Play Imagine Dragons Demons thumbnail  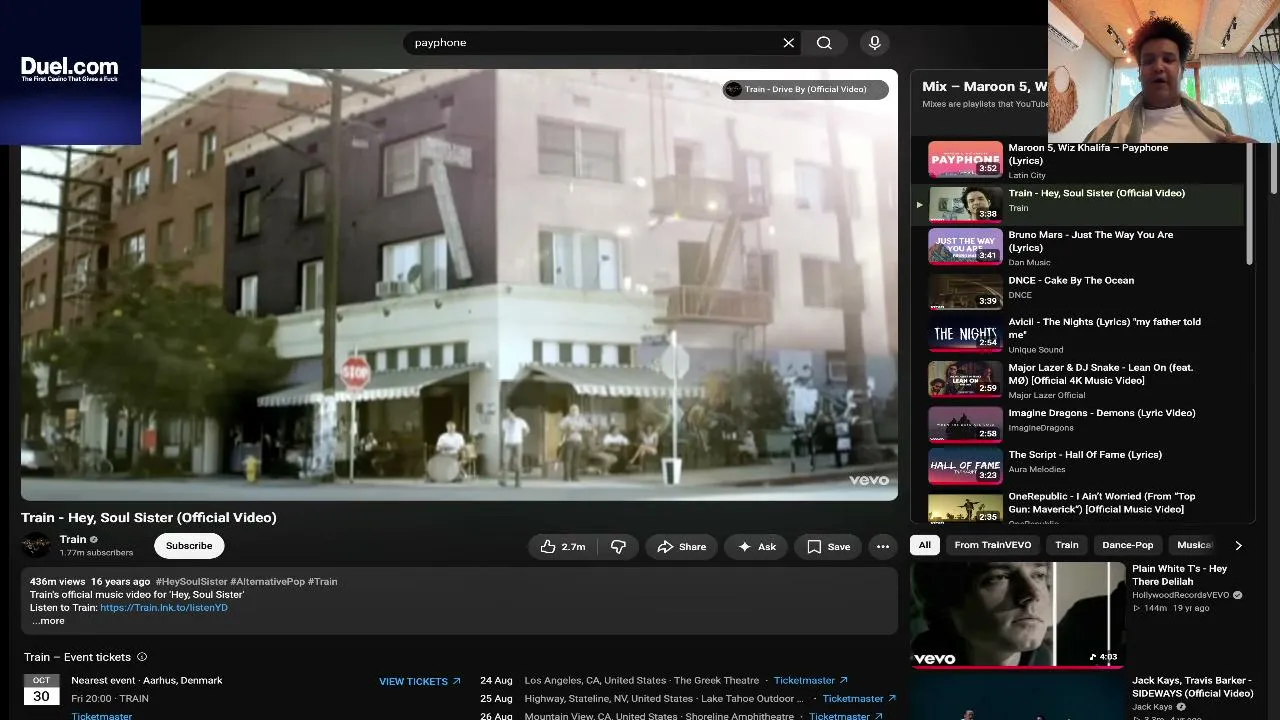(965, 423)
